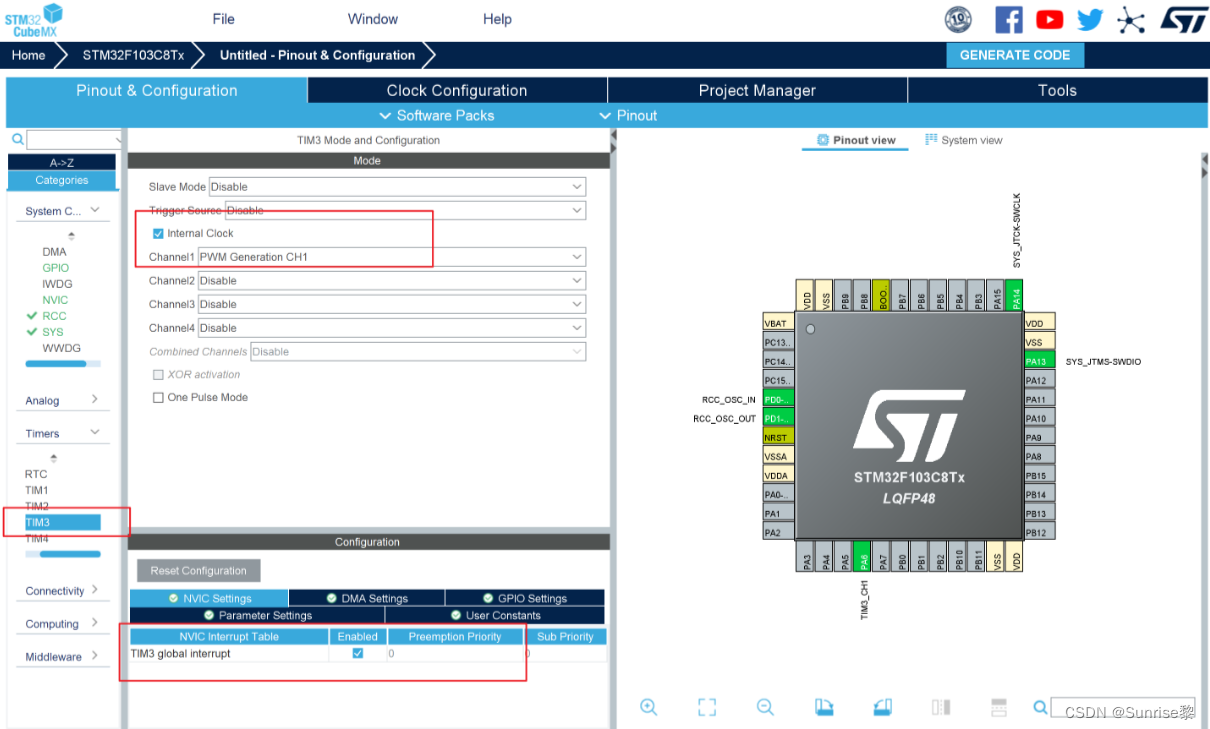Click the horizontal split layout icon
Image resolution: width=1210 pixels, height=729 pixels.
pyautogui.click(x=998, y=707)
